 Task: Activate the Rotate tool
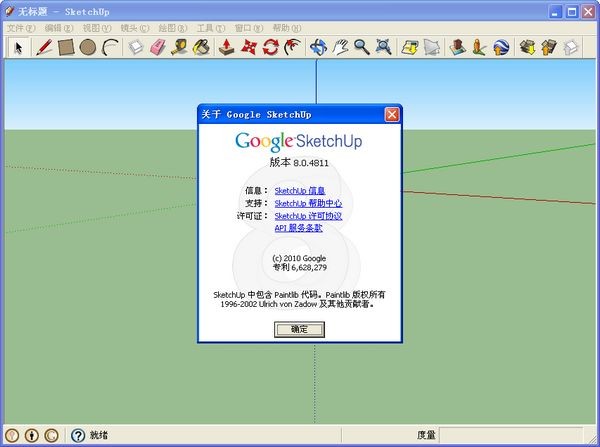270,47
